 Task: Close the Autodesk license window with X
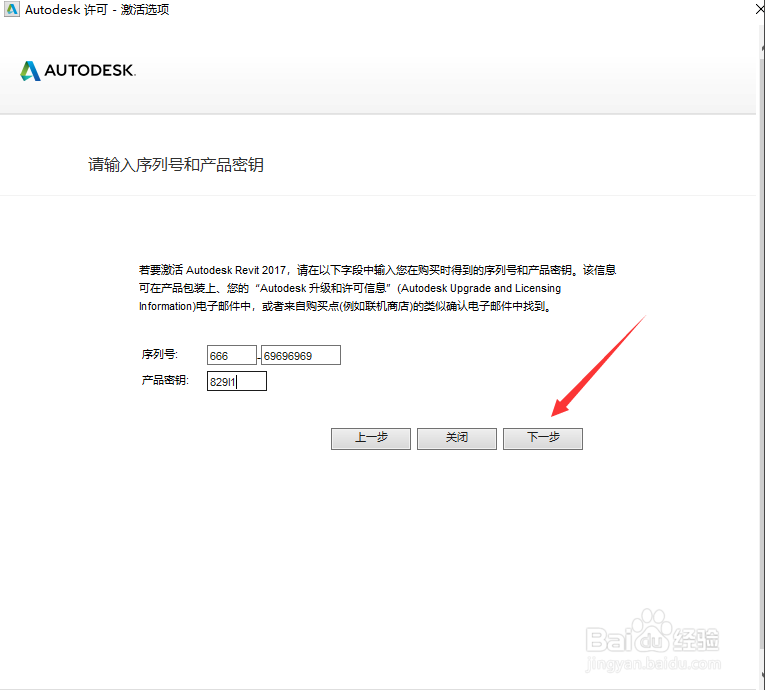point(760,9)
